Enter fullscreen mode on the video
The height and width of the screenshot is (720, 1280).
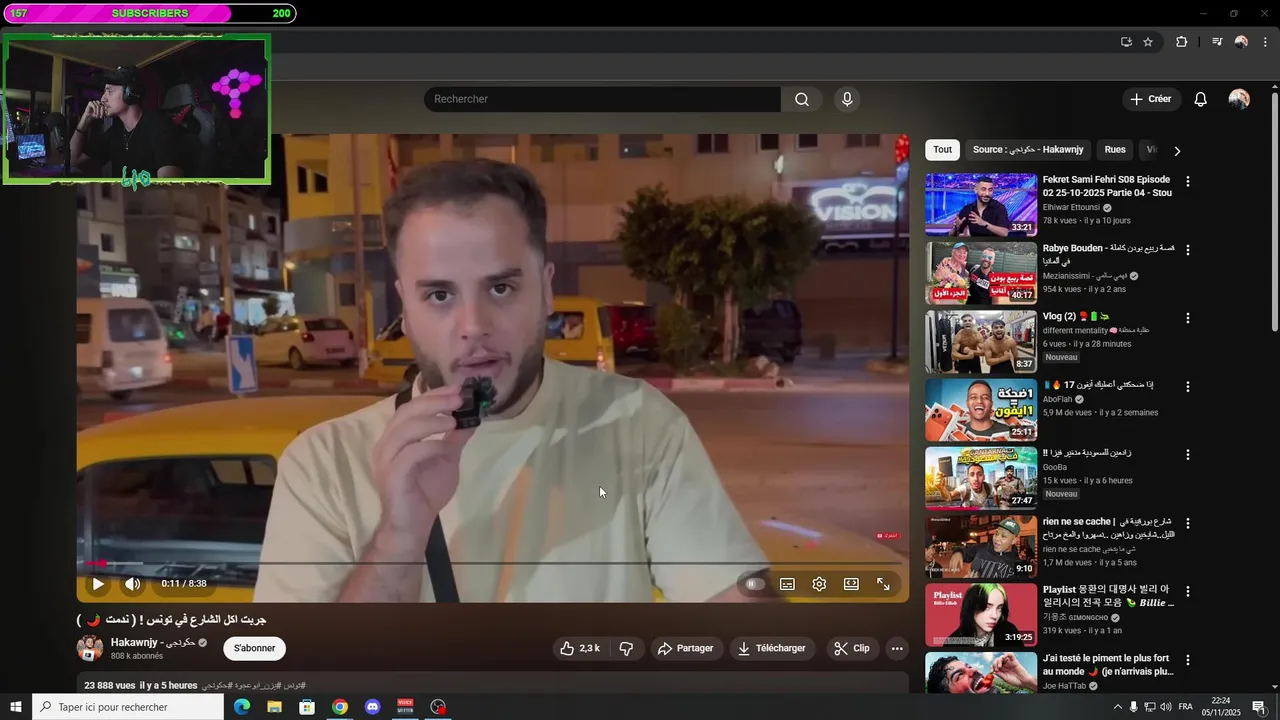883,584
